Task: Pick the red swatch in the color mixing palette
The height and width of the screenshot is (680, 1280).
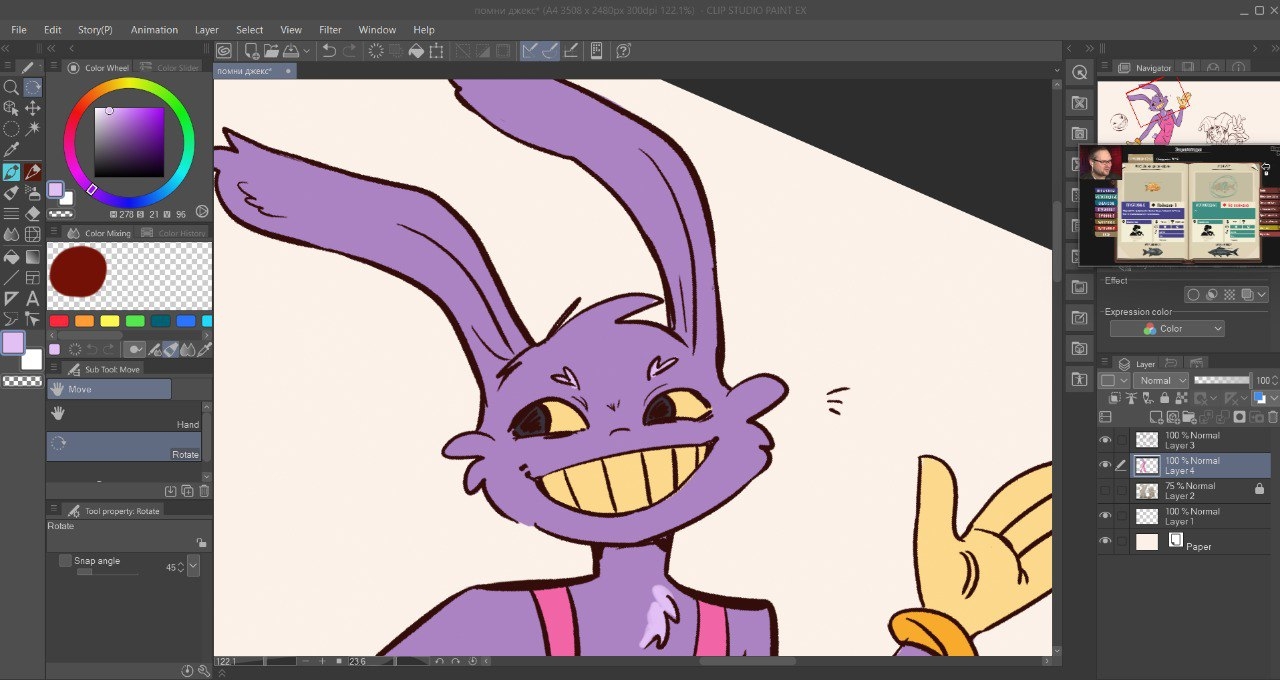Action: tap(59, 321)
